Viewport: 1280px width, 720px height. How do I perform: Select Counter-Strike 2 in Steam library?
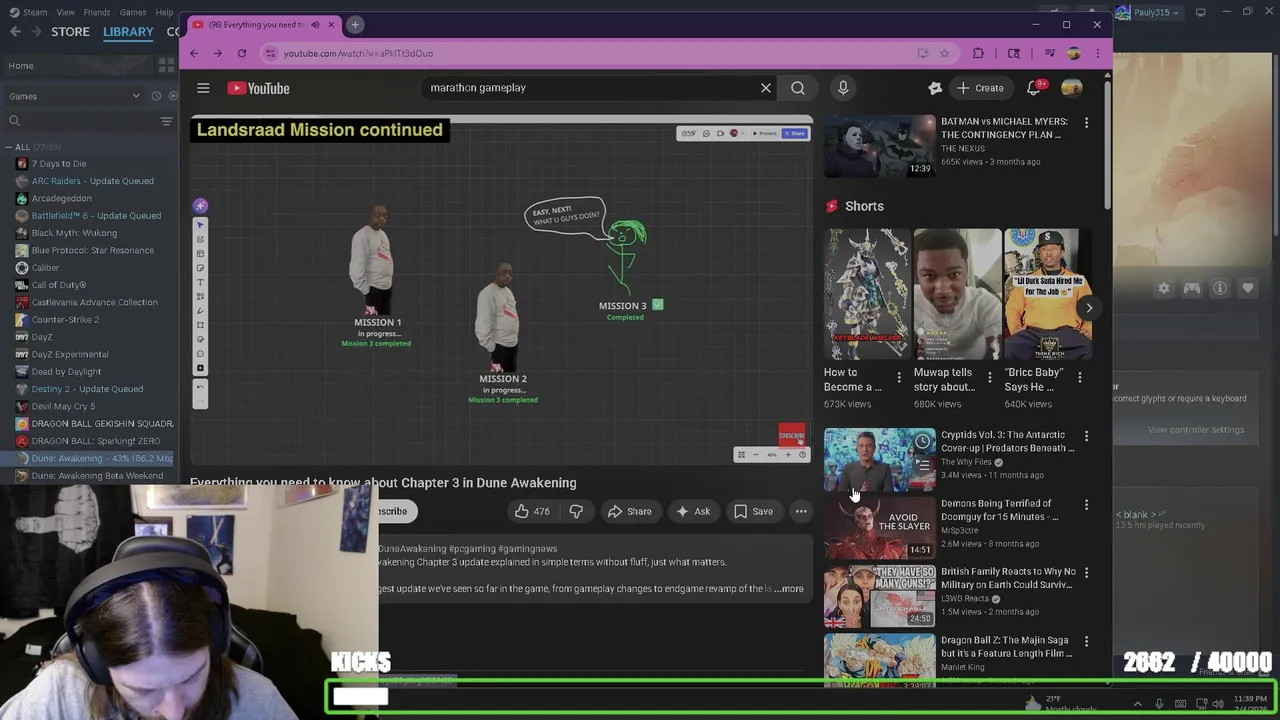[x=65, y=320]
